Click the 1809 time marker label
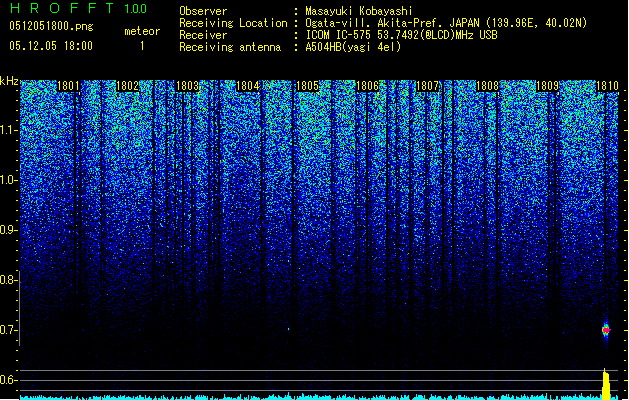This screenshot has height=400, width=629. point(547,86)
